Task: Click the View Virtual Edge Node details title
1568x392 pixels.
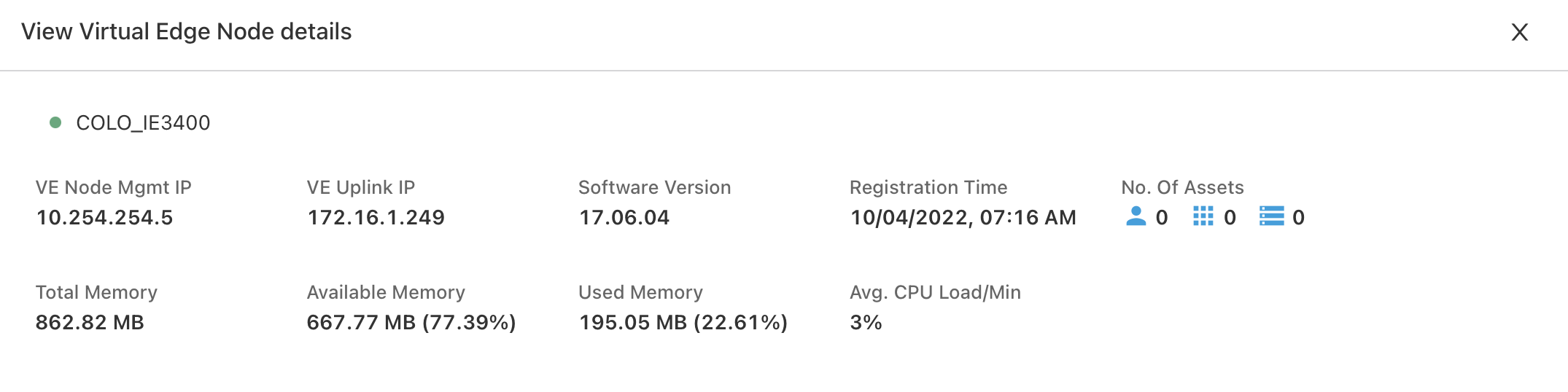Action: coord(187,32)
